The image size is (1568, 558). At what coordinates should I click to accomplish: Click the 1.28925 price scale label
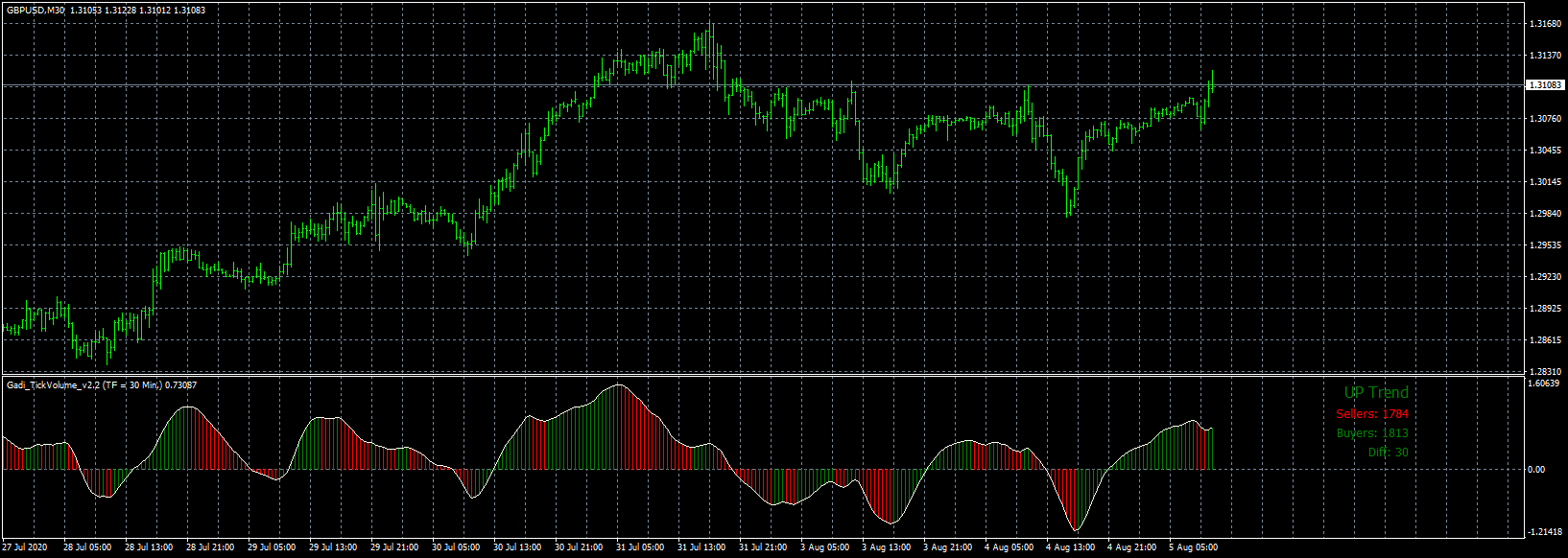point(1545,309)
